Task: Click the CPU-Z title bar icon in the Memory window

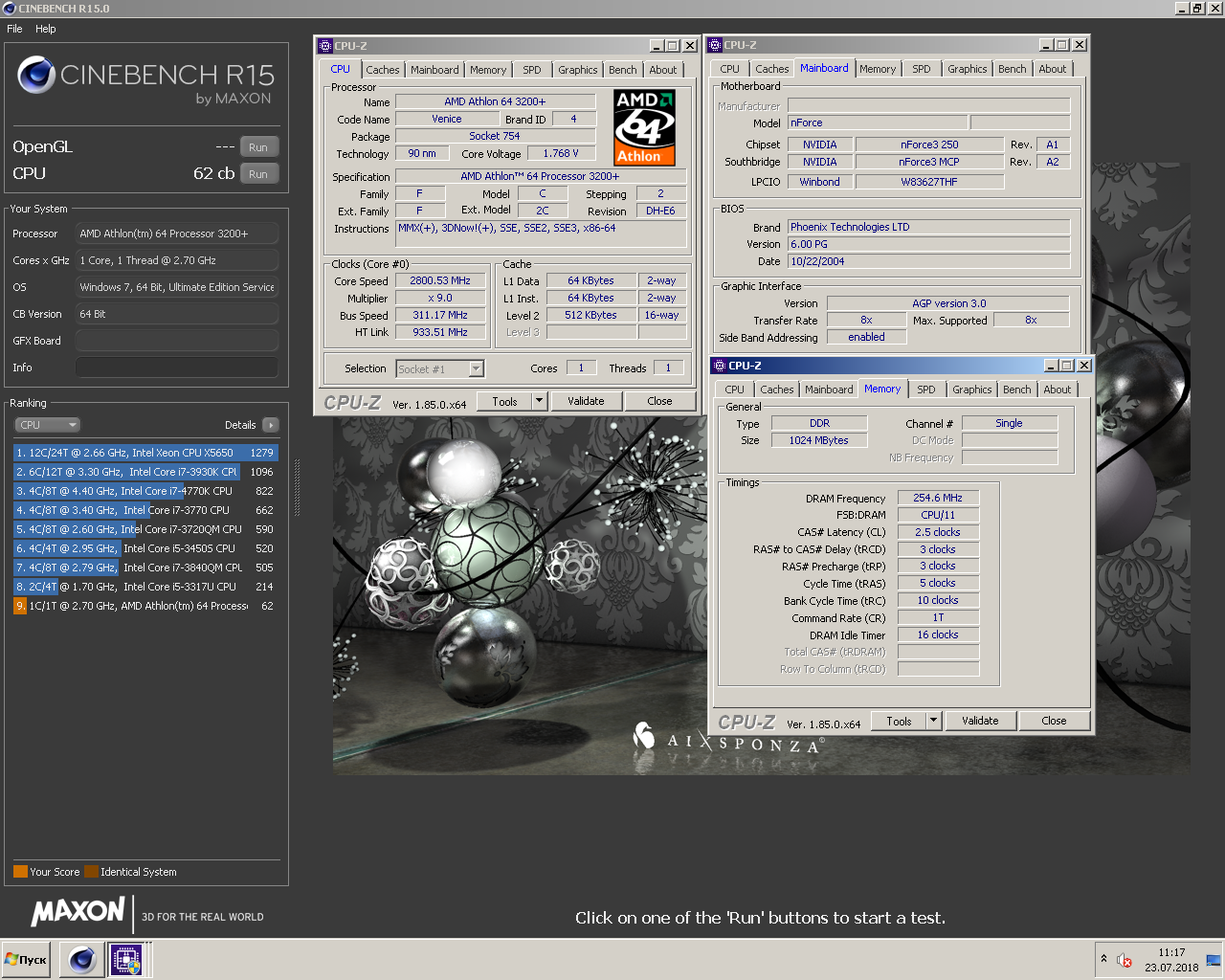Action: [720, 366]
